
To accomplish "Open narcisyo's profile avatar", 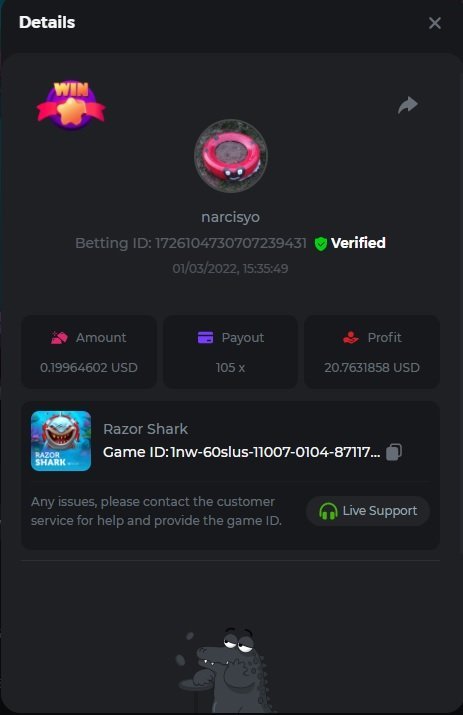I will [x=231, y=156].
